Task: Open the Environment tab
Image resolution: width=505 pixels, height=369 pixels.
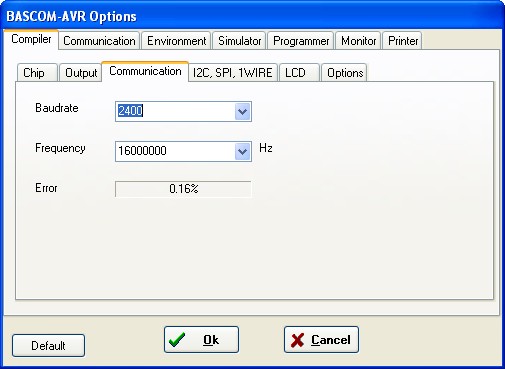Action: pos(176,41)
